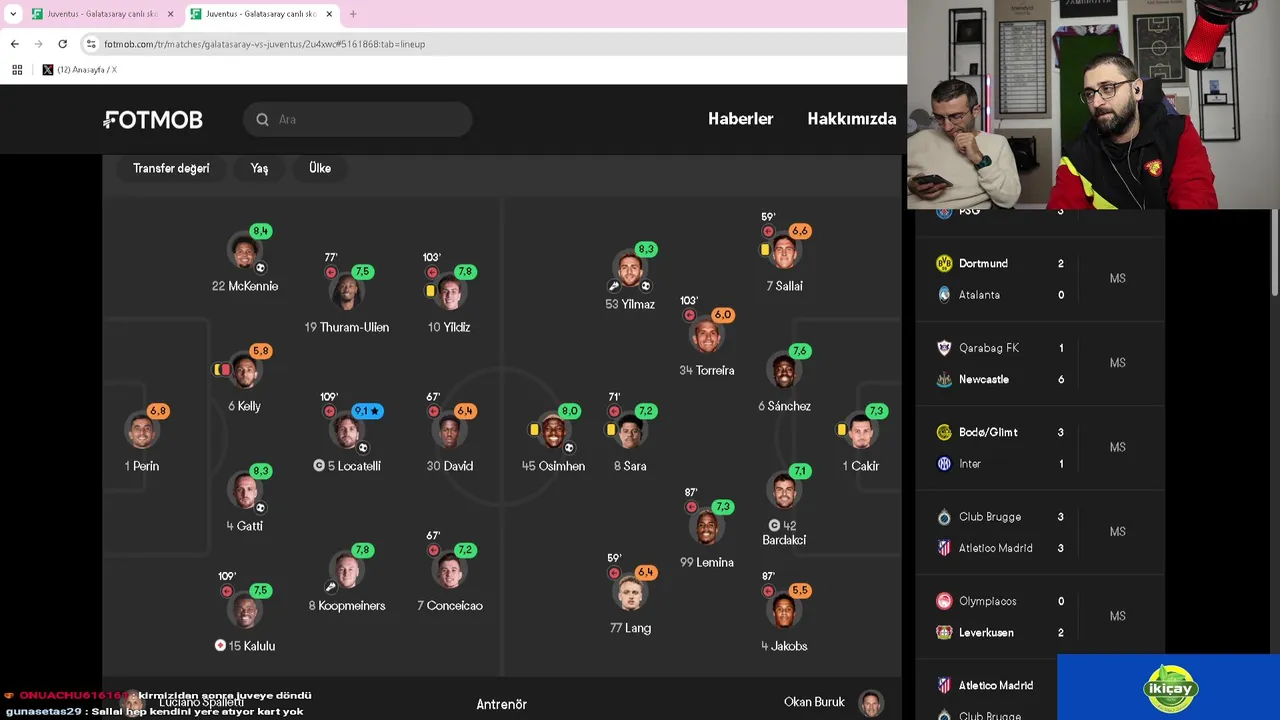Image resolution: width=1280 pixels, height=720 pixels.
Task: Open the Olympiacos vs Leverkusen match
Action: (1040, 617)
